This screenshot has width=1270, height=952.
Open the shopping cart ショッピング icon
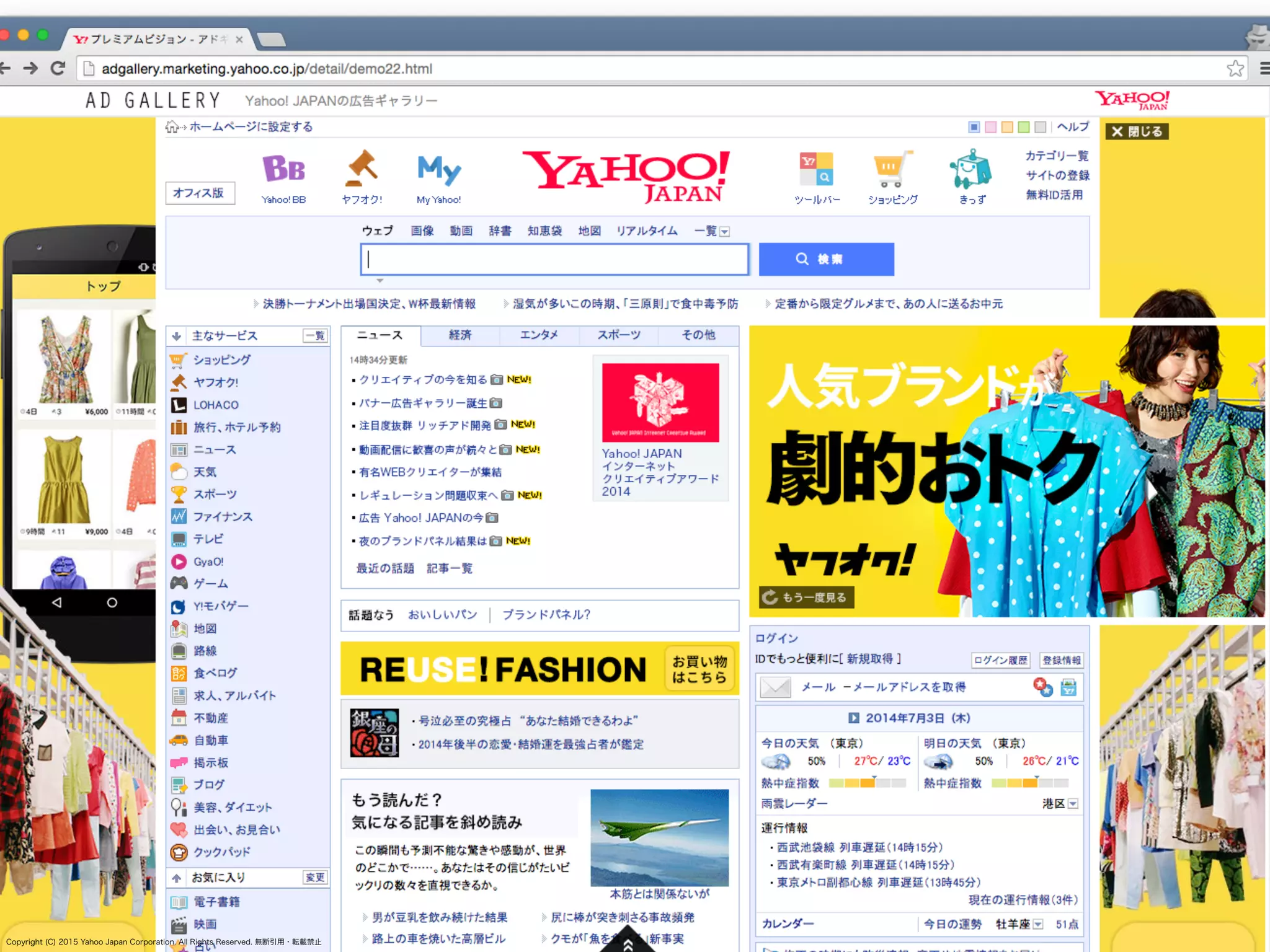pyautogui.click(x=892, y=169)
